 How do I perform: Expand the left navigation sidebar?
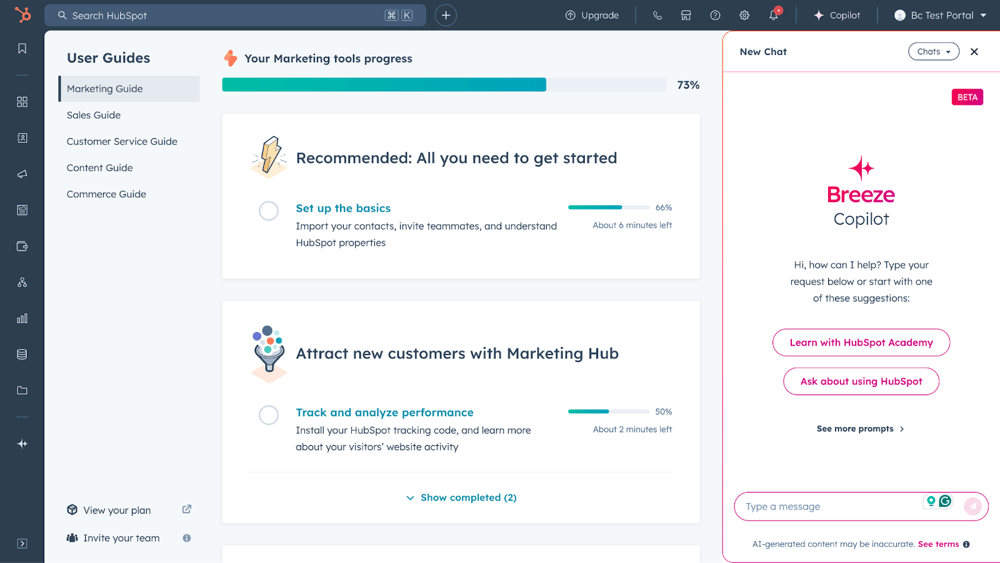click(x=22, y=544)
